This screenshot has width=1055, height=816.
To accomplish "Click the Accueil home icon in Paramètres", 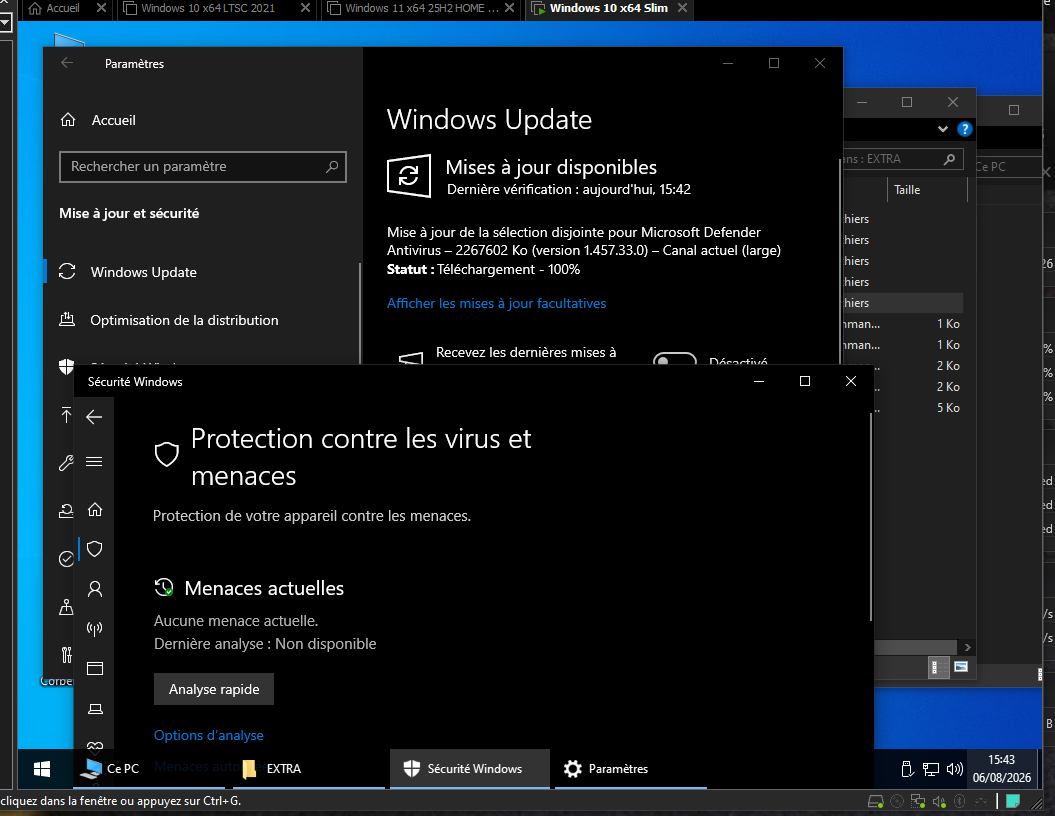I will (x=68, y=120).
